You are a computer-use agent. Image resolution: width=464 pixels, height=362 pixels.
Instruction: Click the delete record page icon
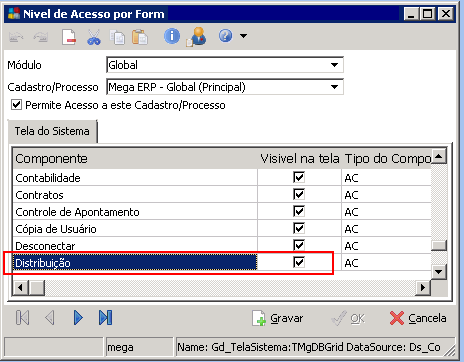click(x=69, y=36)
